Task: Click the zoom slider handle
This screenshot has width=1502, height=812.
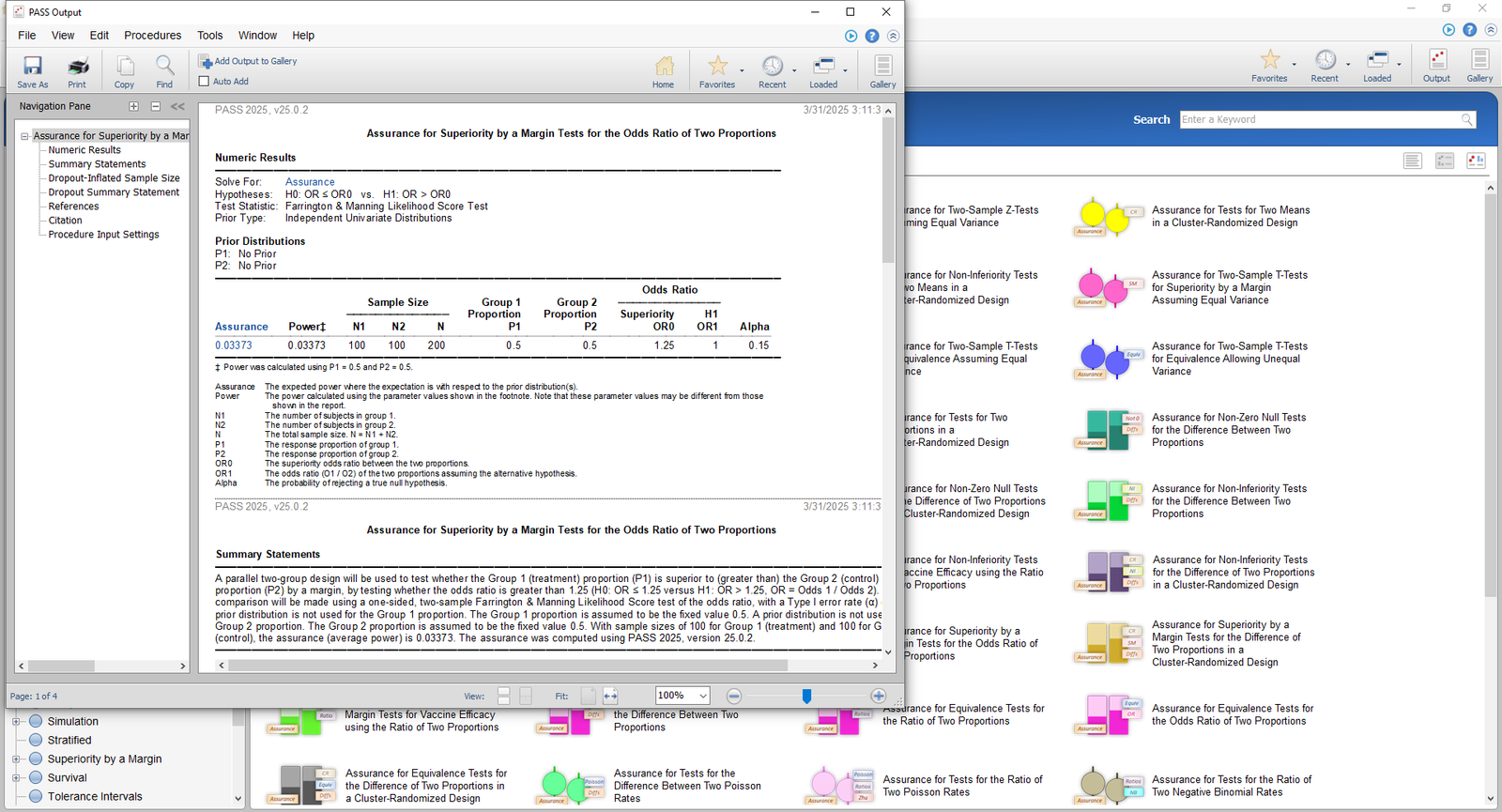Action: click(806, 696)
